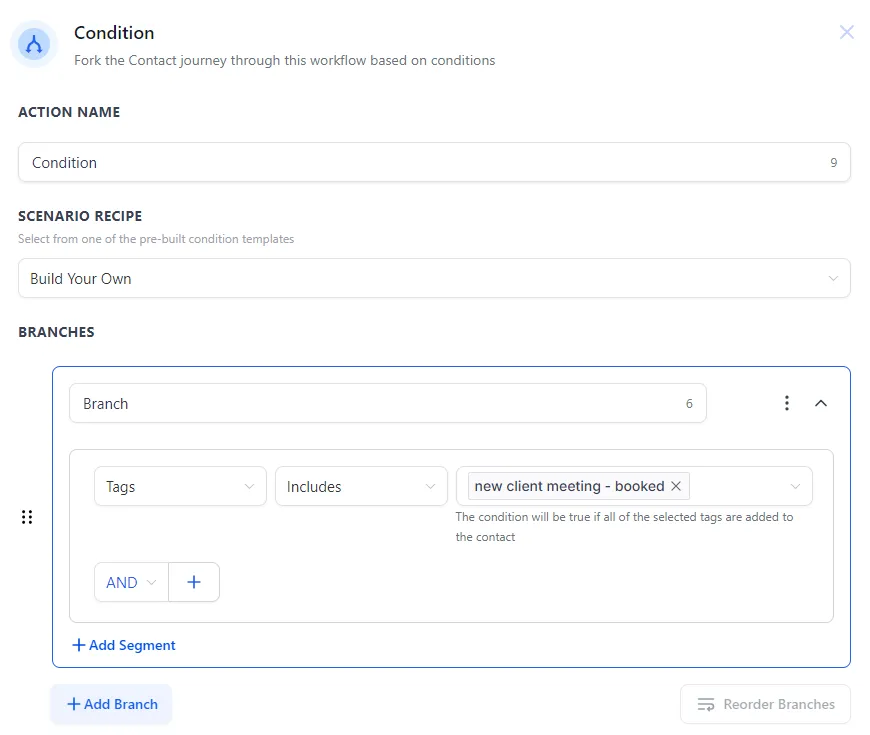Click the empty area in tag selector

click(738, 486)
